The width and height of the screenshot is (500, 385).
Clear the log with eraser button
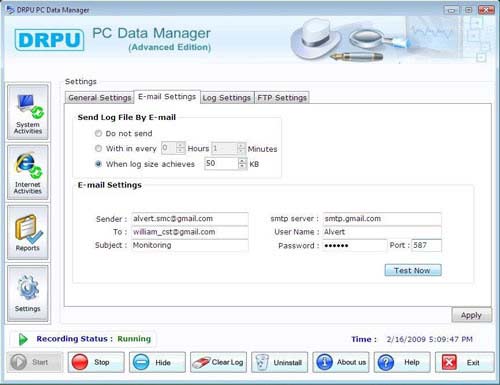218,362
